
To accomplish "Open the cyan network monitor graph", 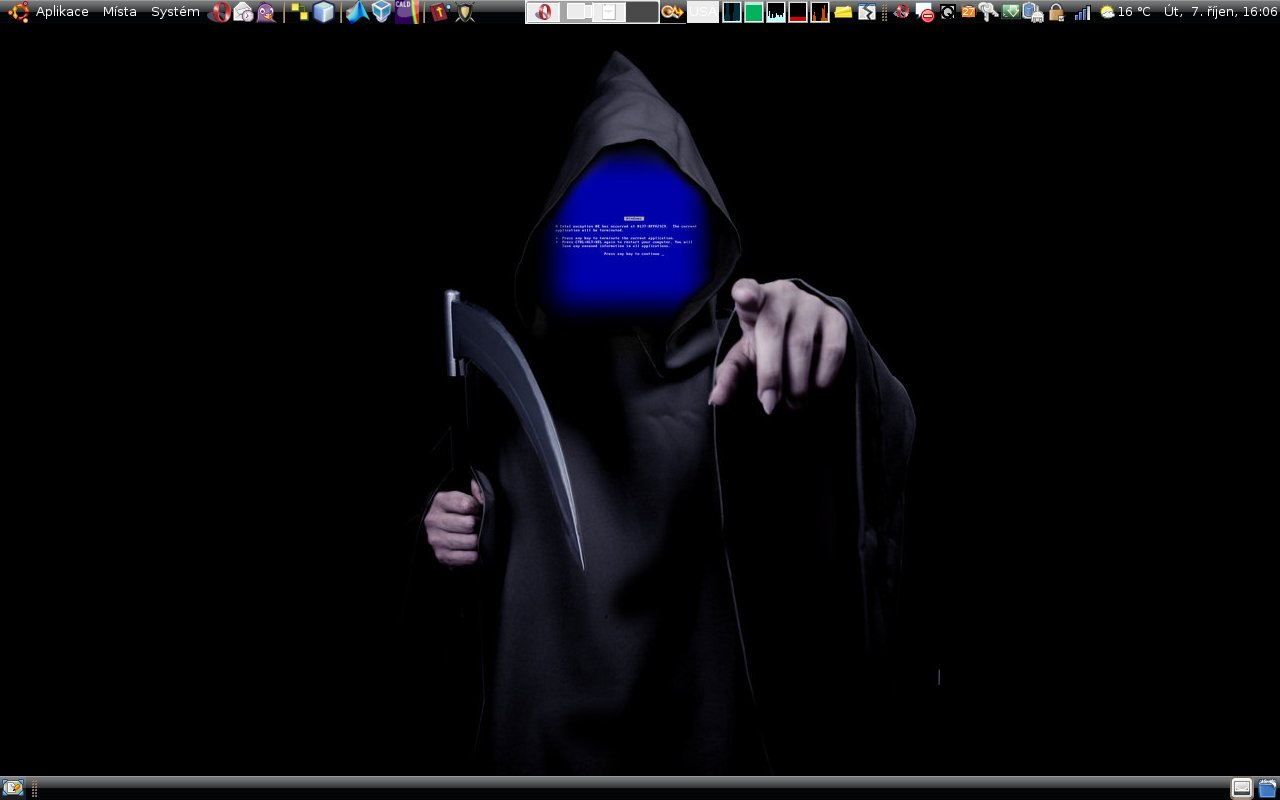I will tap(776, 12).
